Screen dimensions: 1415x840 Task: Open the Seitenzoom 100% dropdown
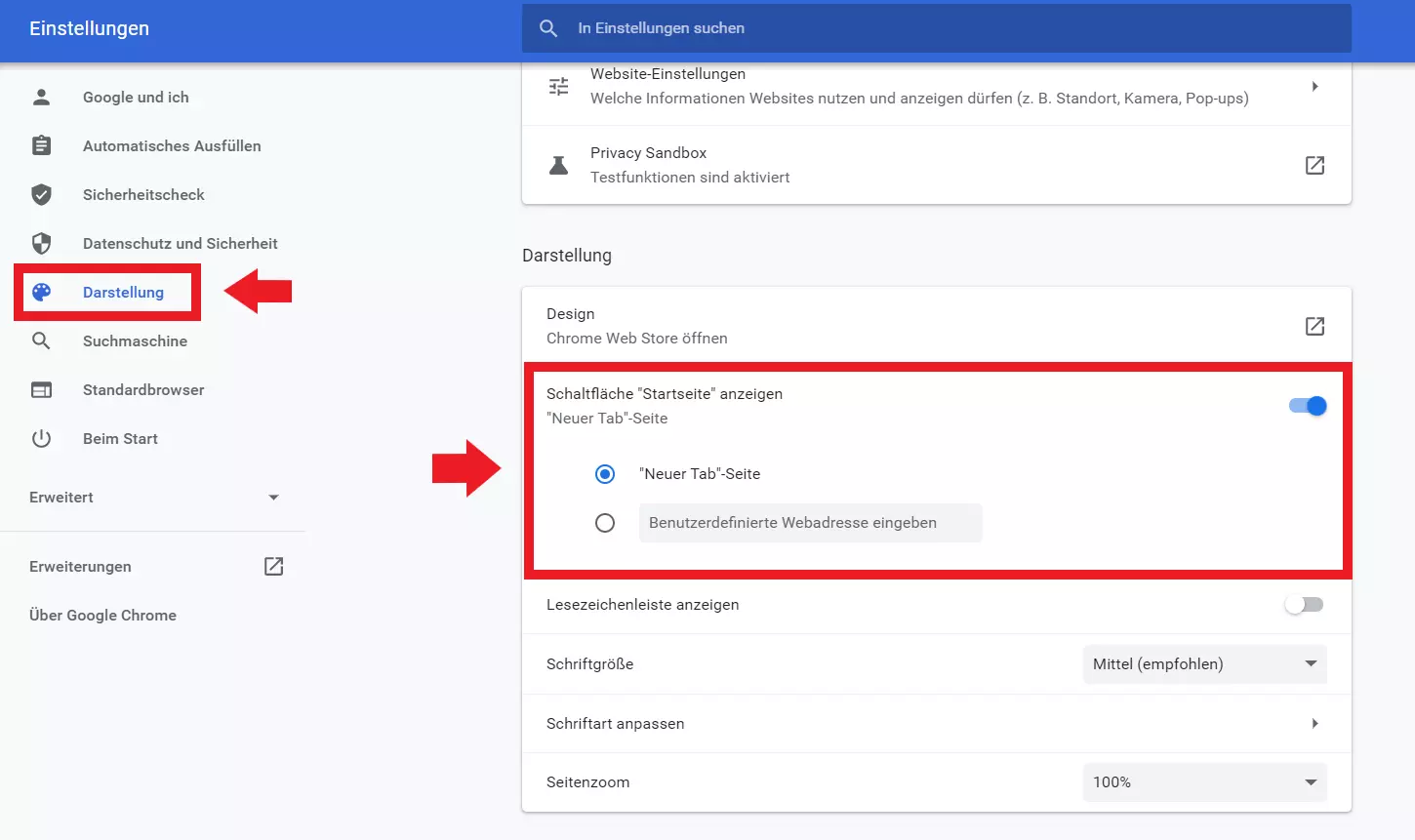pyautogui.click(x=1204, y=782)
